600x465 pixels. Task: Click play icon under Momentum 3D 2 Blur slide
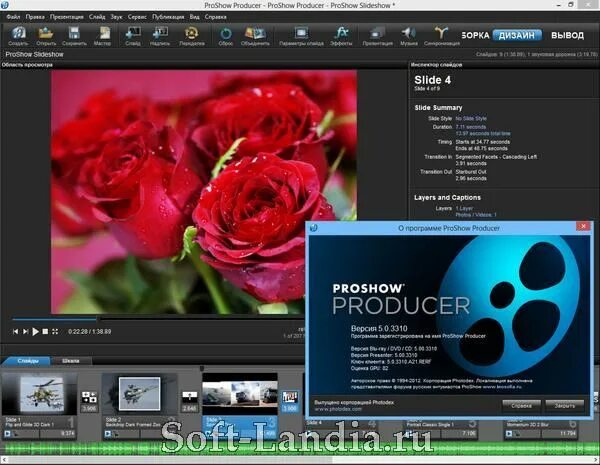pyautogui.click(x=509, y=434)
